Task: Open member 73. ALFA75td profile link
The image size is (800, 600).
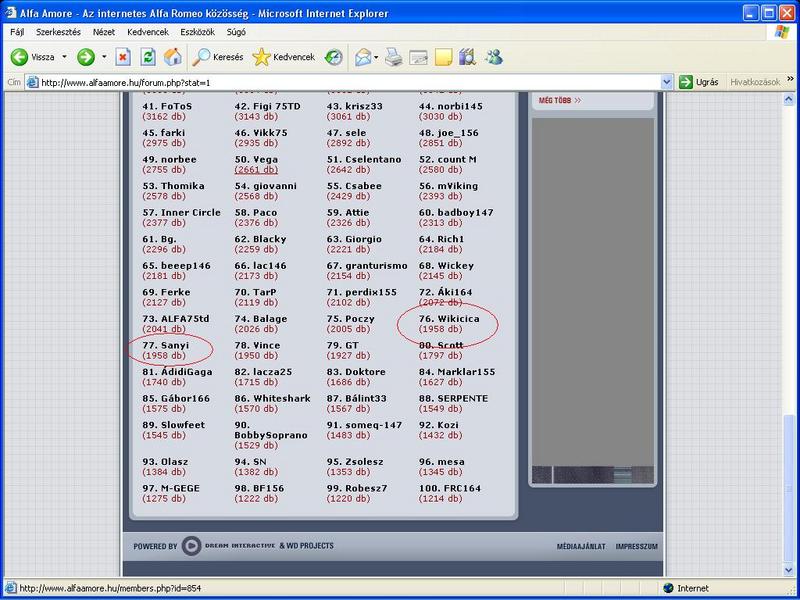Action: 176,318
